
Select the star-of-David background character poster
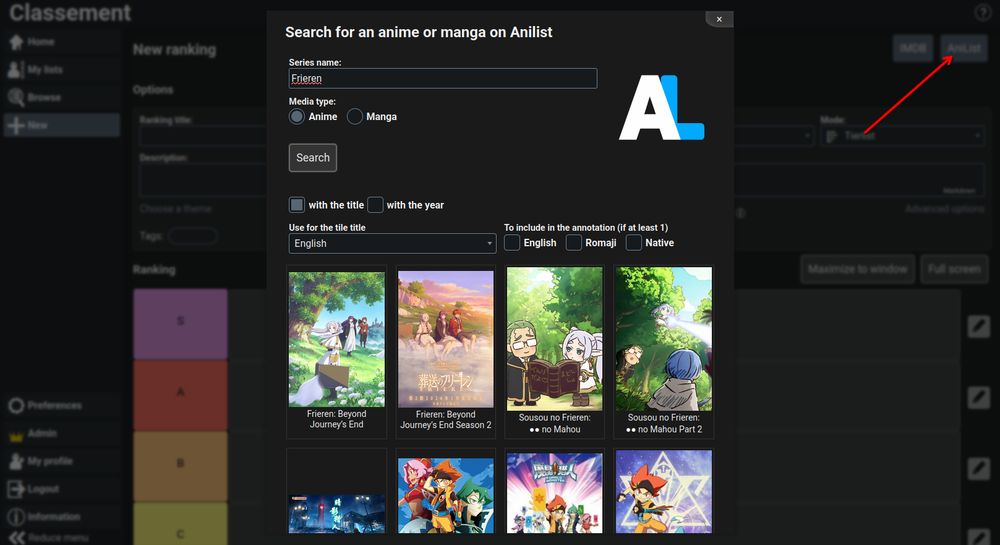pyautogui.click(x=663, y=491)
